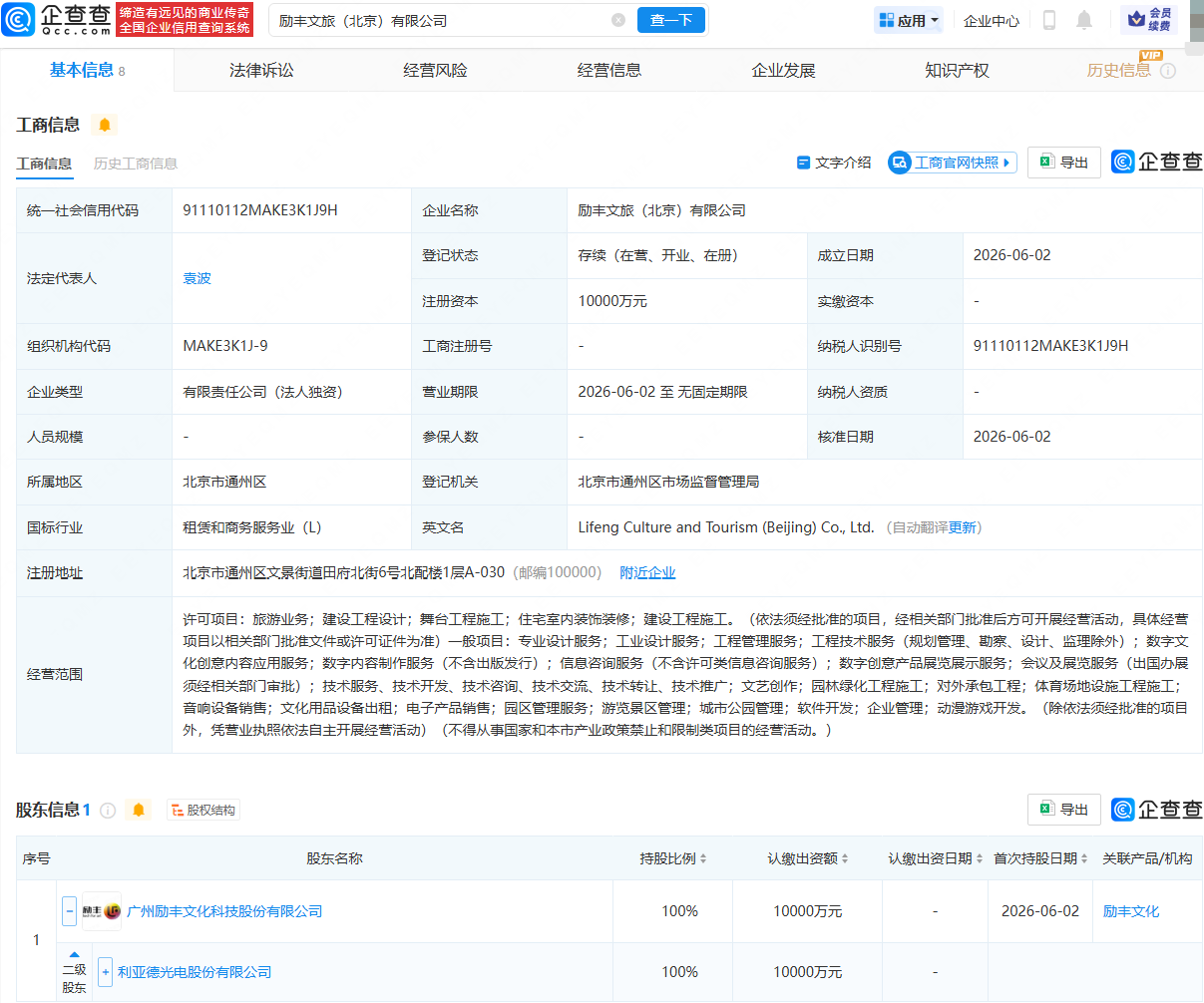This screenshot has width=1204, height=1003.
Task: Select 工商信息 sub-tab
Action: 44,164
